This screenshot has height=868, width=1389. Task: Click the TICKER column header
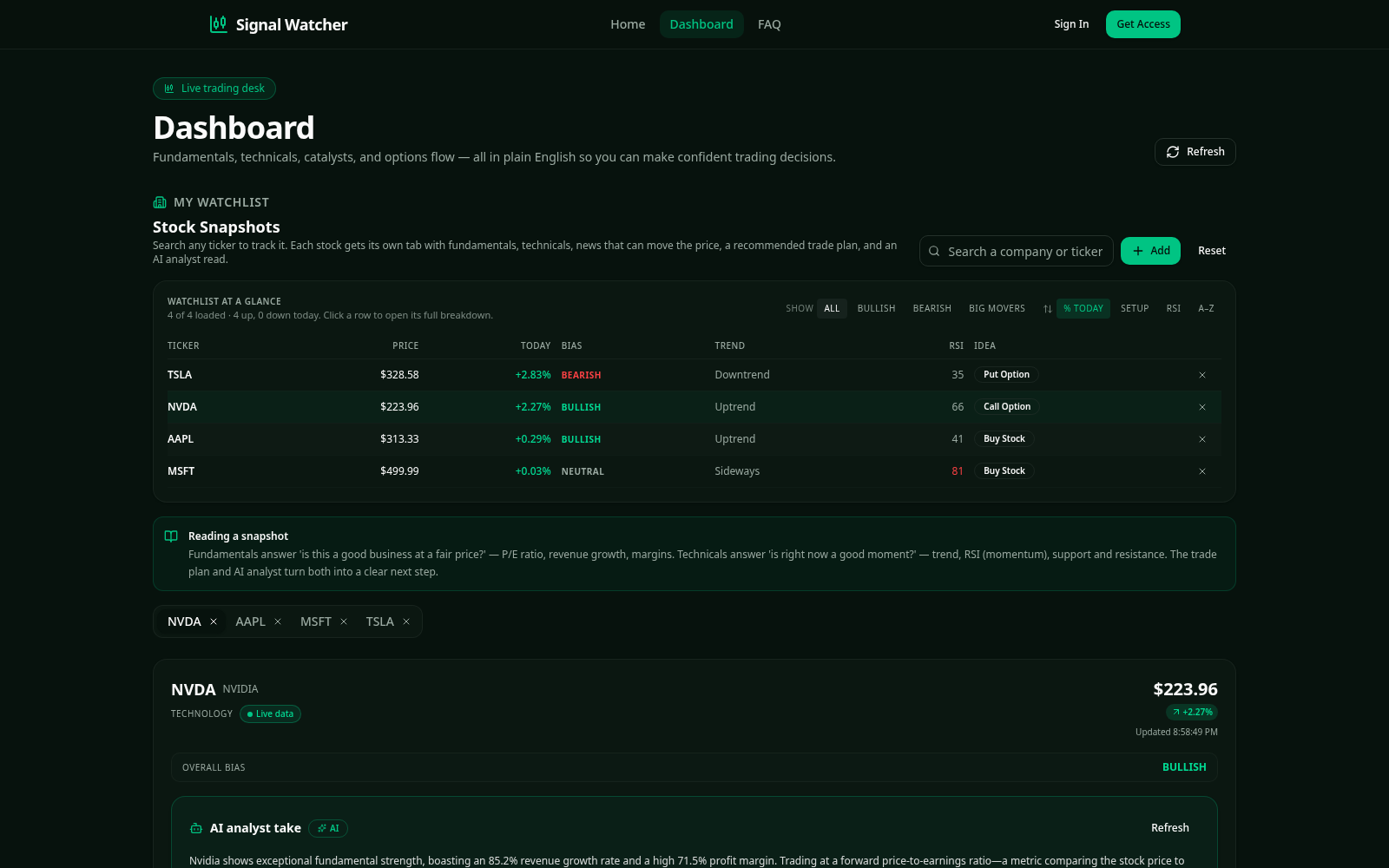pos(183,345)
